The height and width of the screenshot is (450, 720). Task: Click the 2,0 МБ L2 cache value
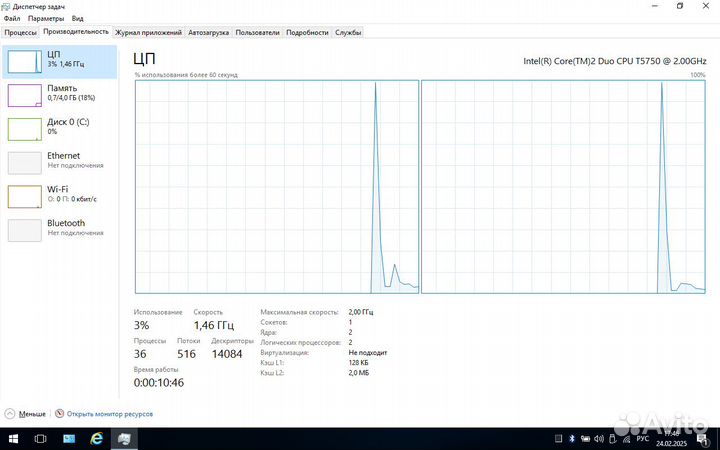click(x=359, y=373)
